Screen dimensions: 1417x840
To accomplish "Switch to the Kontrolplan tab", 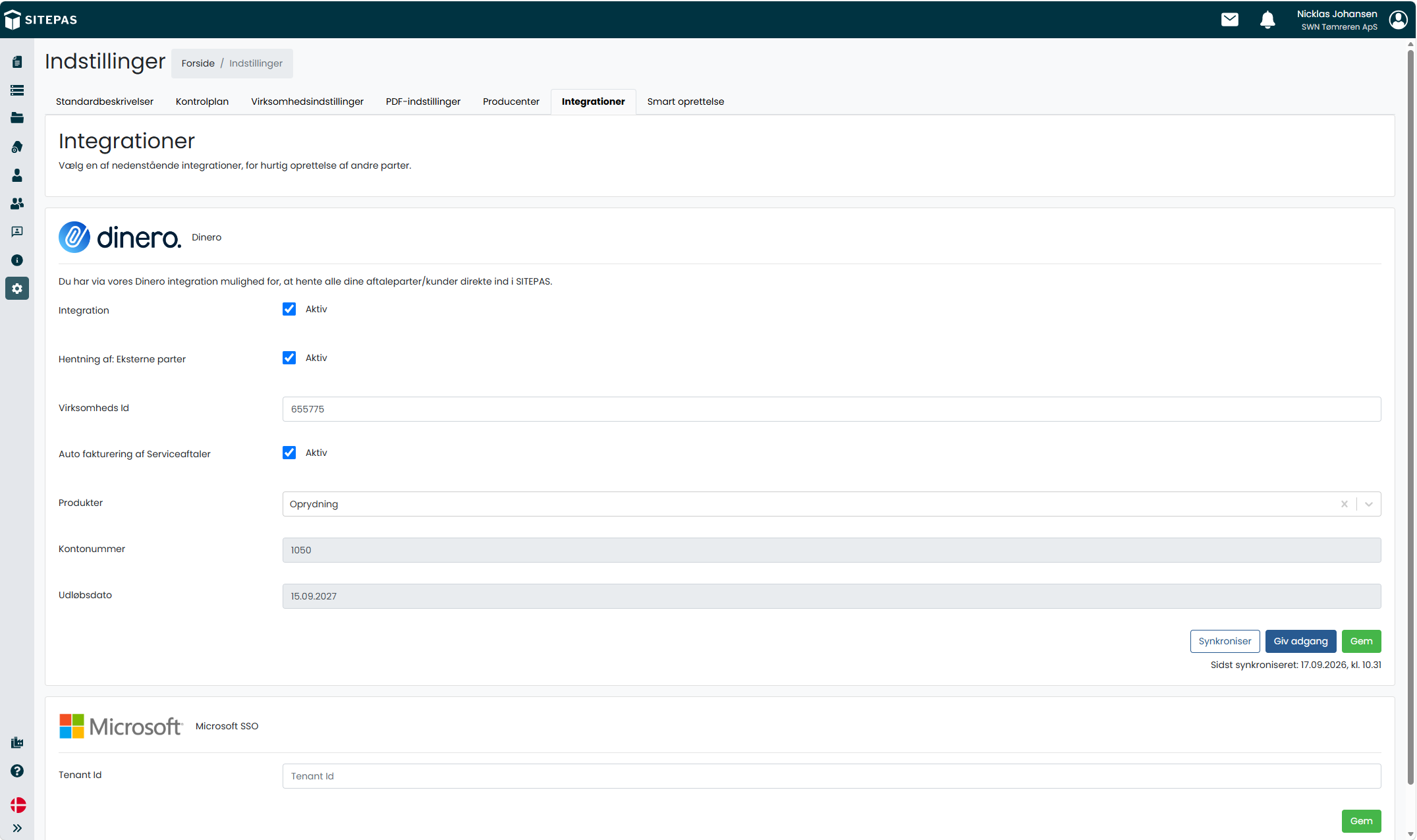I will point(202,101).
